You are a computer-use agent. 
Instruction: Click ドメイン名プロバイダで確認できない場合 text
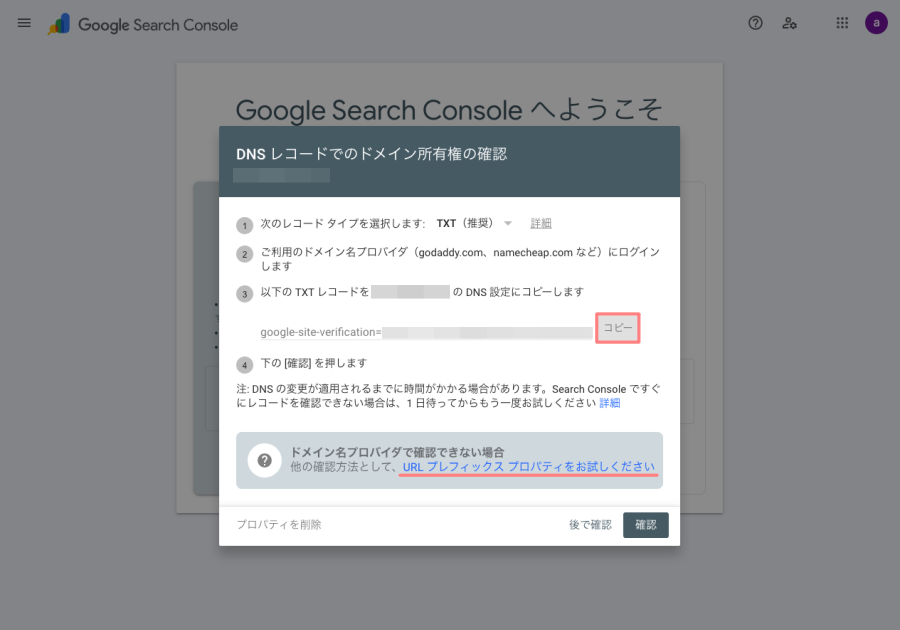coord(397,452)
